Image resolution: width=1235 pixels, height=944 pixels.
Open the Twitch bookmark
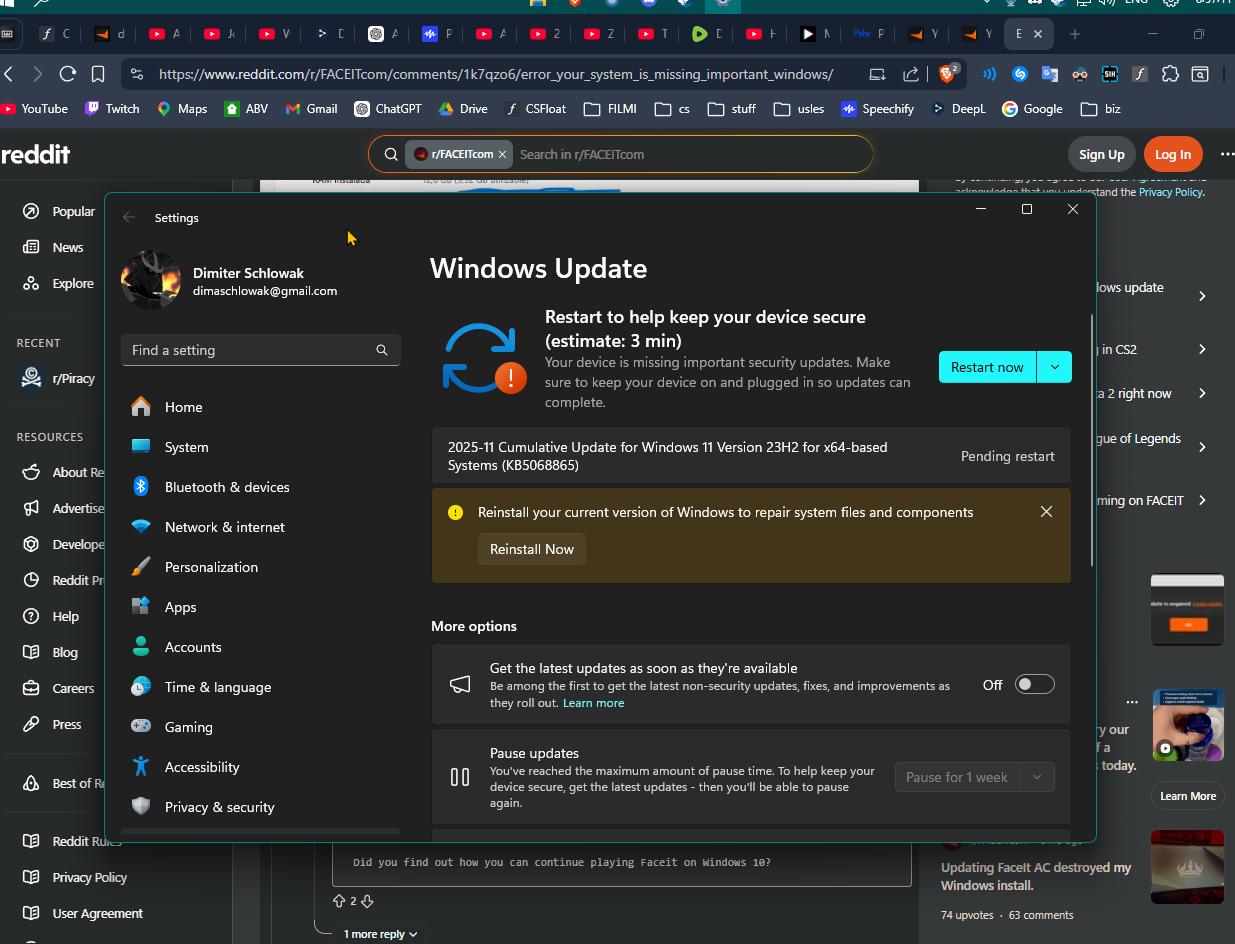click(x=112, y=108)
